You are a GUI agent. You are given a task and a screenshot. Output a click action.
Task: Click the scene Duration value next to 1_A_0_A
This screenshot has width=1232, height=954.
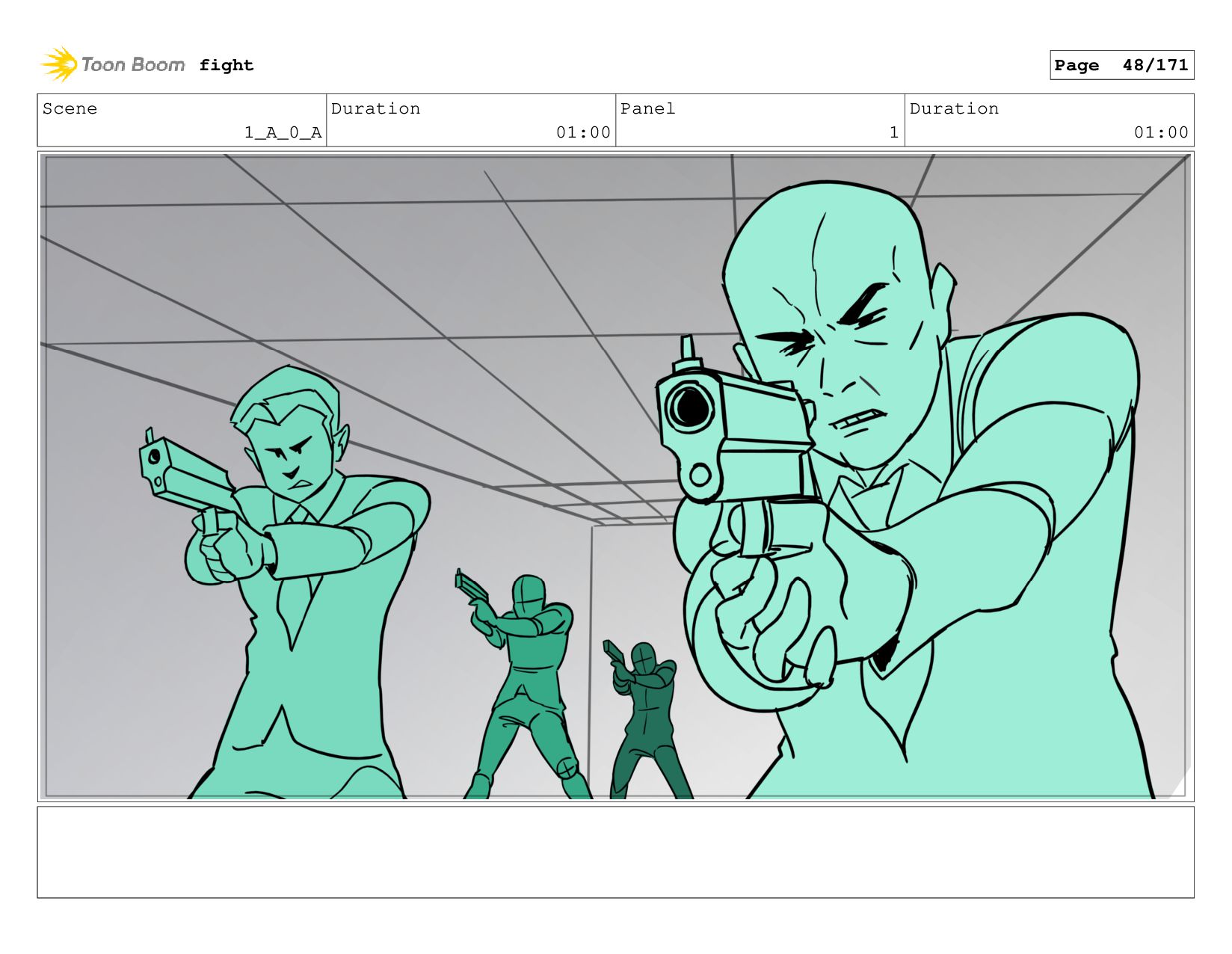[583, 132]
